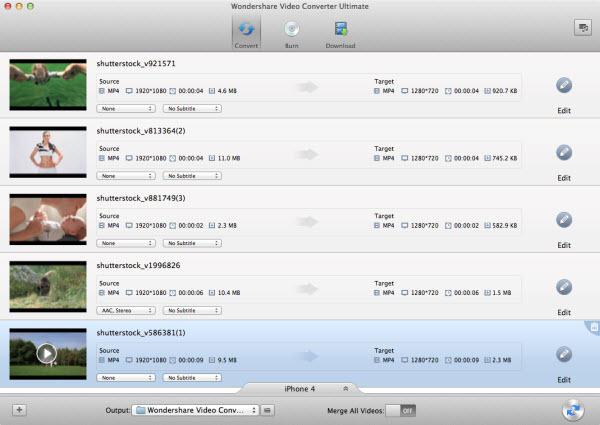
Task: Open the media browser icon at top right
Action: [x=583, y=28]
